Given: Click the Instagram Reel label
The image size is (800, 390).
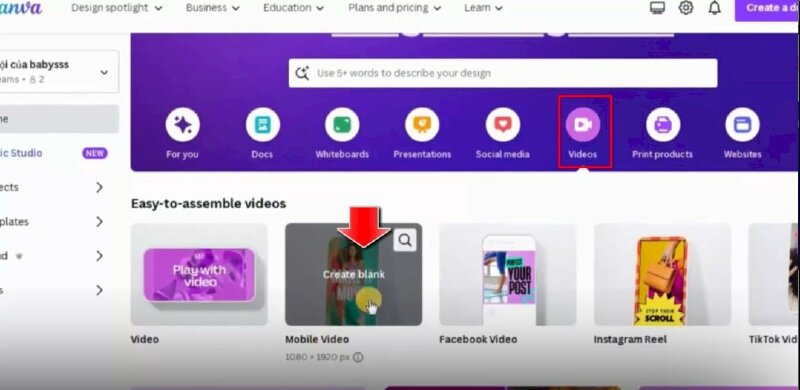Looking at the screenshot, I should click(x=630, y=339).
